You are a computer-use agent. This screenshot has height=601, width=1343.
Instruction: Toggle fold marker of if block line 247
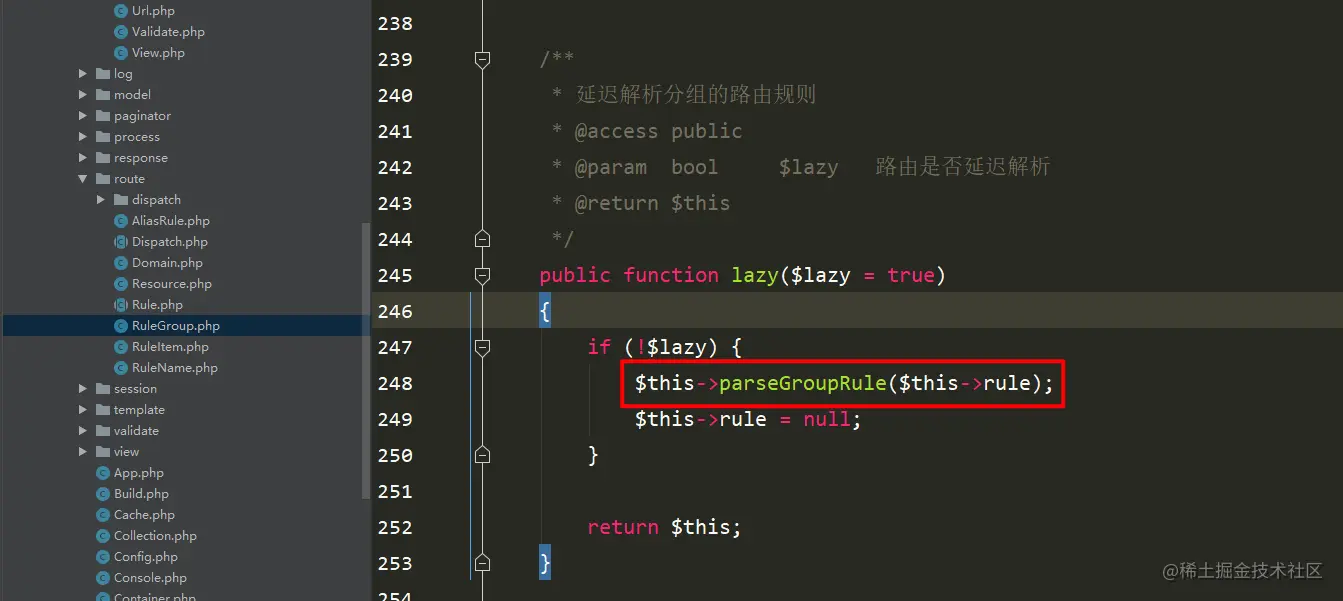pos(482,347)
